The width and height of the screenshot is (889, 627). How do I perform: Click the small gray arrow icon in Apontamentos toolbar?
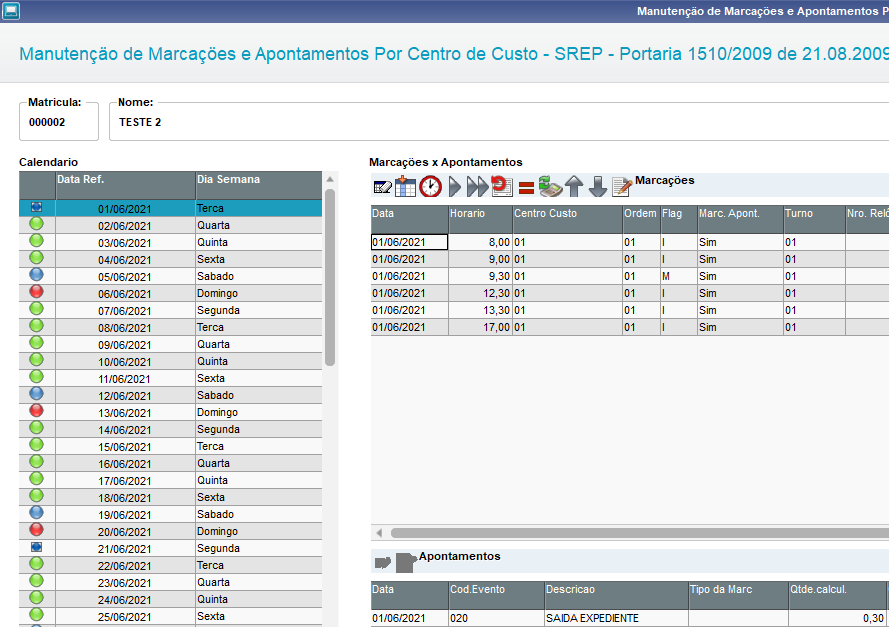click(x=383, y=562)
